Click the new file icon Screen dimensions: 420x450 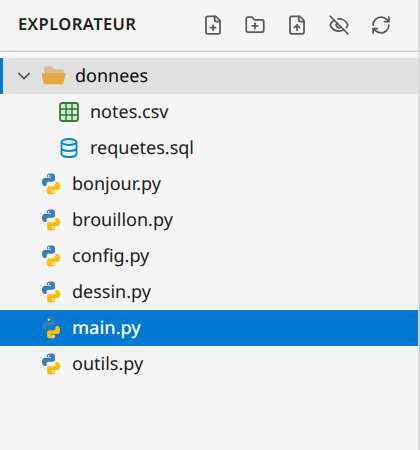pos(213,25)
